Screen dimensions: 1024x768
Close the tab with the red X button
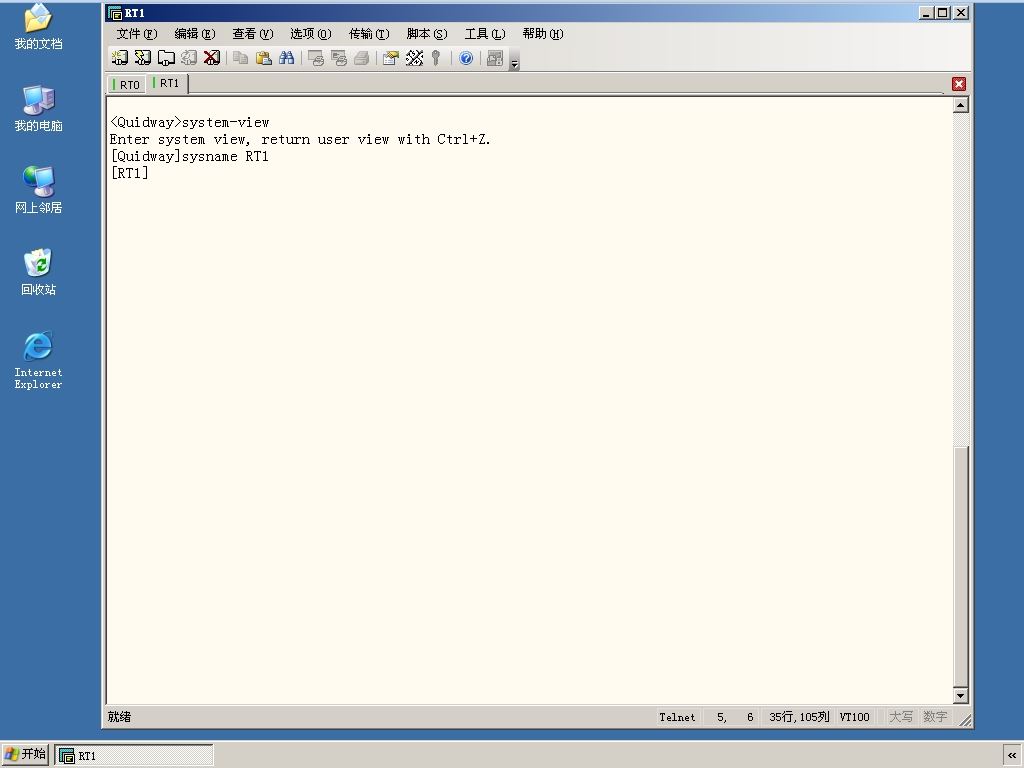coord(959,84)
